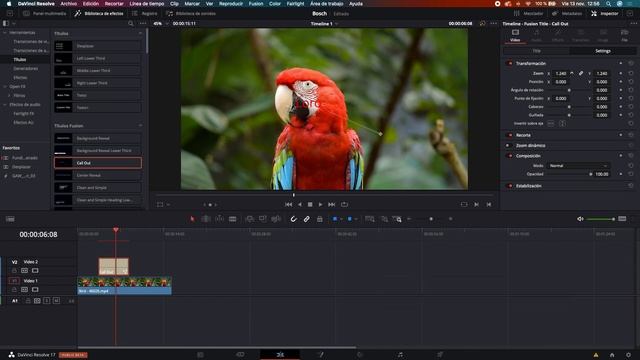
Task: Collapse the Títulos Fusion list section
Action: pyautogui.click(x=140, y=126)
